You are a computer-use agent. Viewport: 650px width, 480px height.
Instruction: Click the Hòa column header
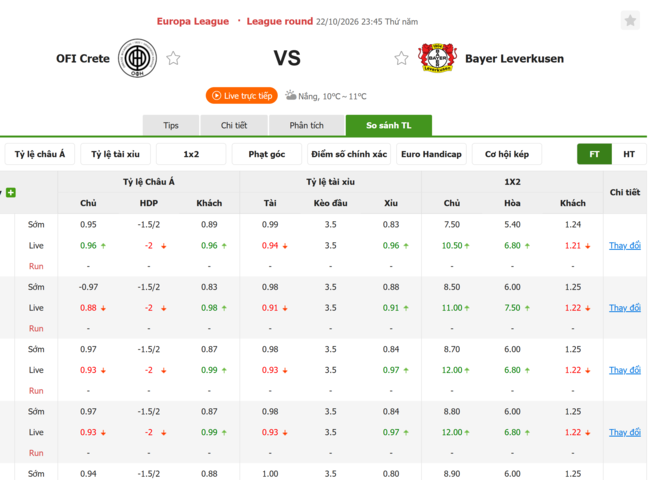(x=512, y=203)
